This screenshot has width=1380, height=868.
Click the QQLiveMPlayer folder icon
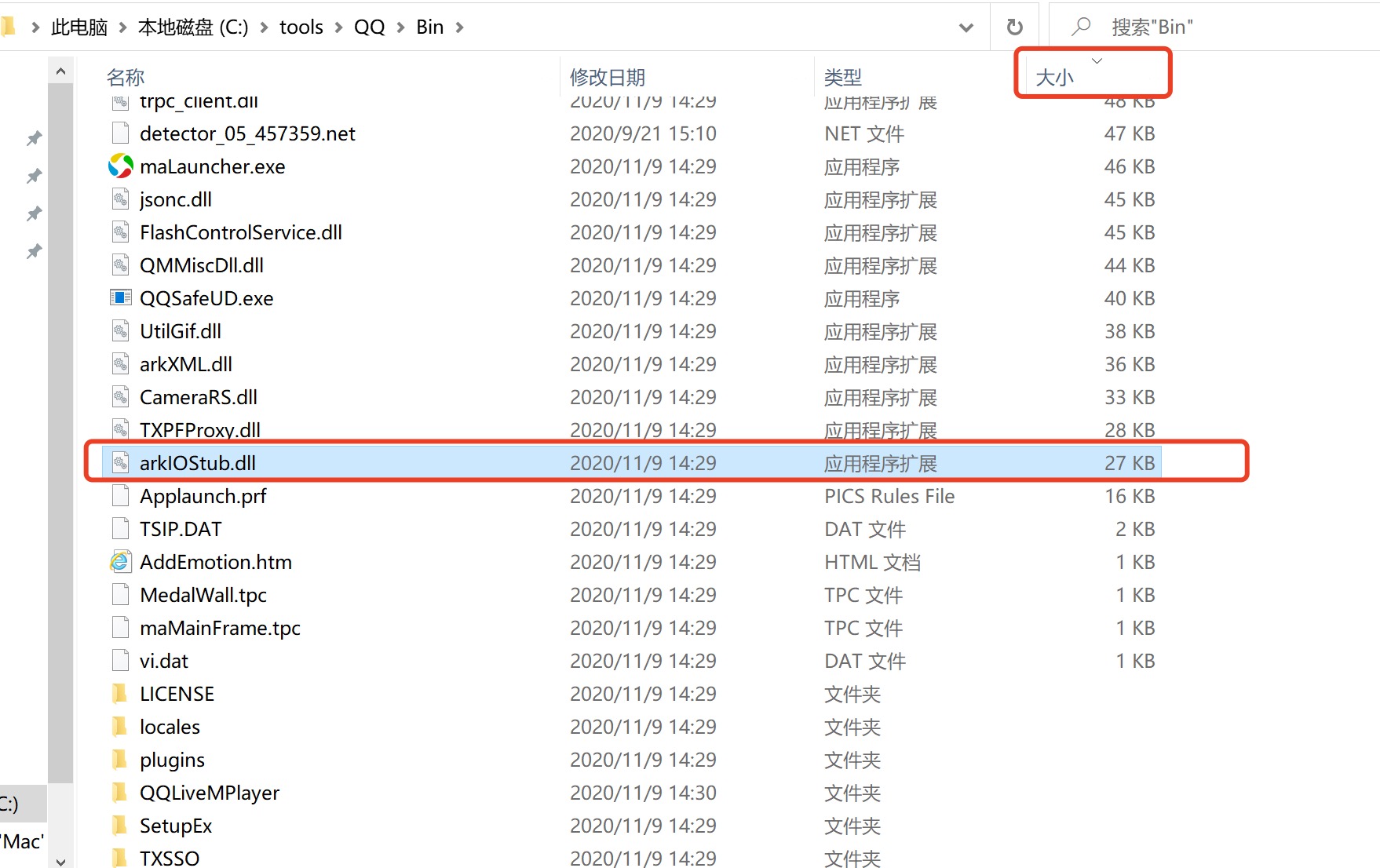(120, 793)
